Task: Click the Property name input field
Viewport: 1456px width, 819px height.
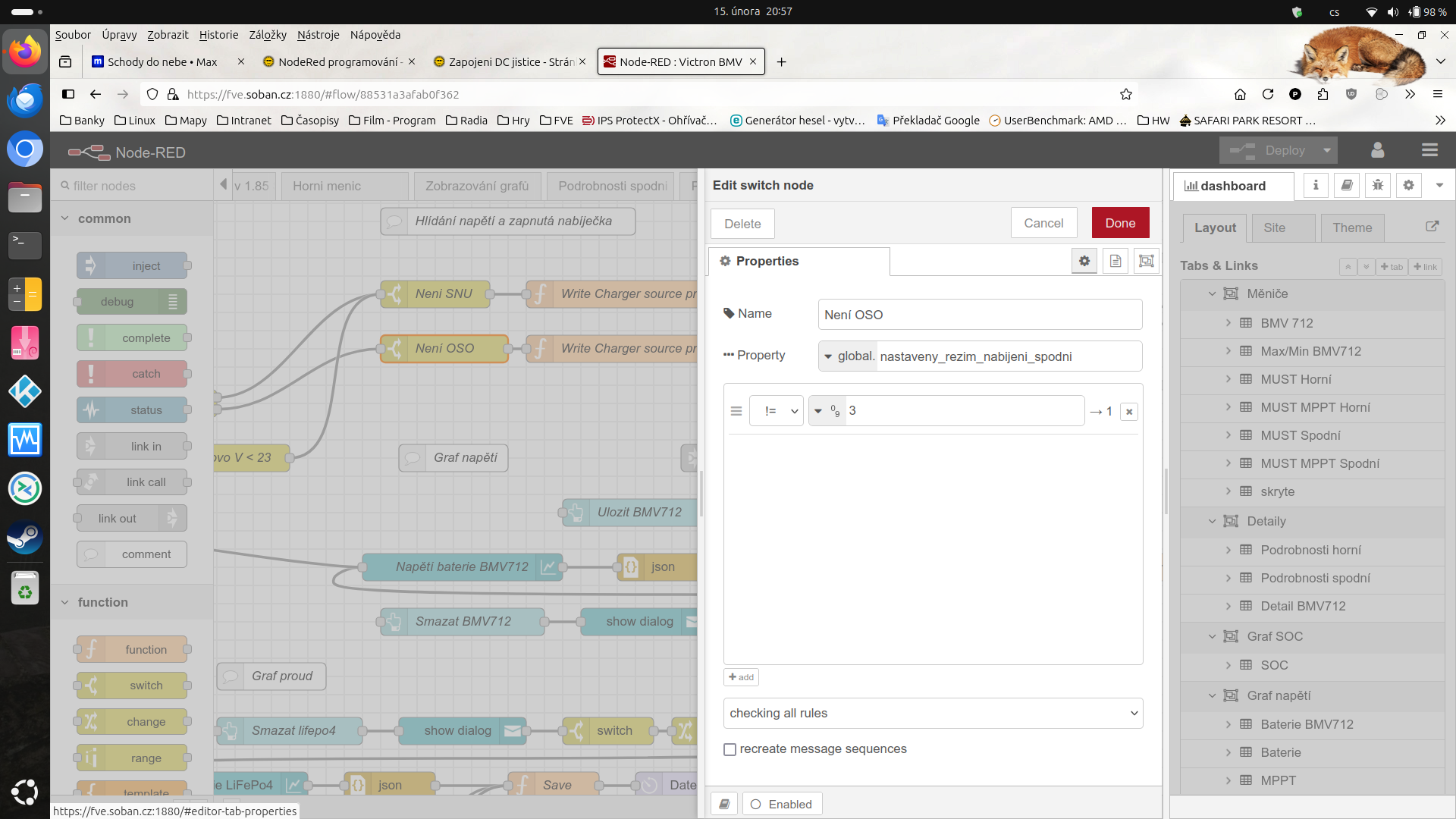Action: coord(1009,356)
